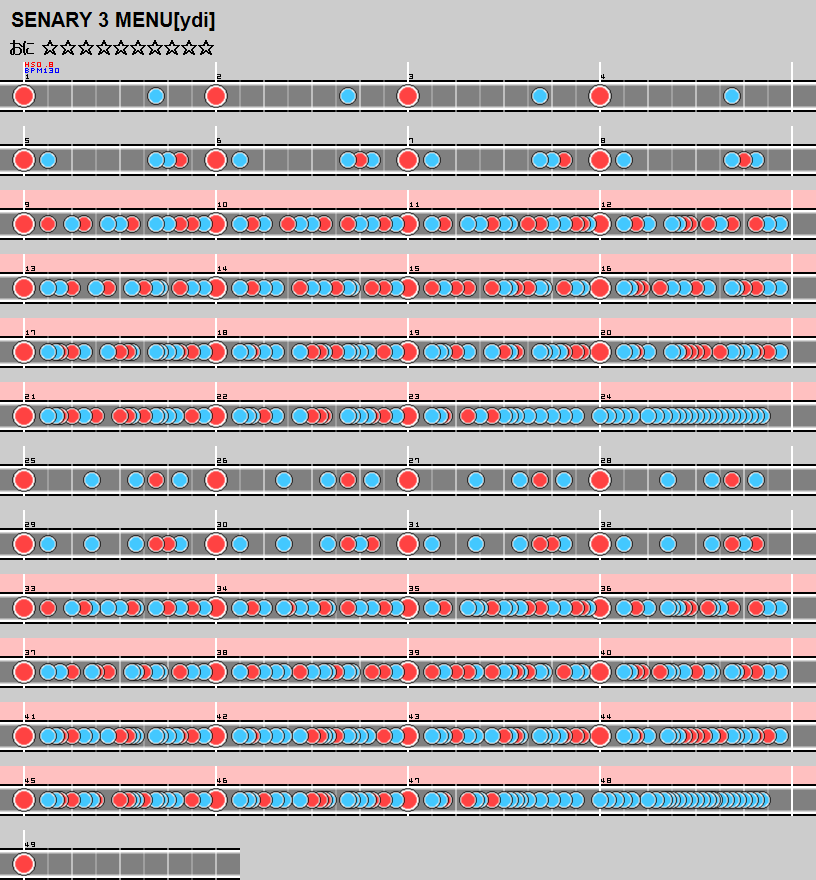816x880 pixels.
Task: Click the large red note starting measure 30
Action: [216, 544]
